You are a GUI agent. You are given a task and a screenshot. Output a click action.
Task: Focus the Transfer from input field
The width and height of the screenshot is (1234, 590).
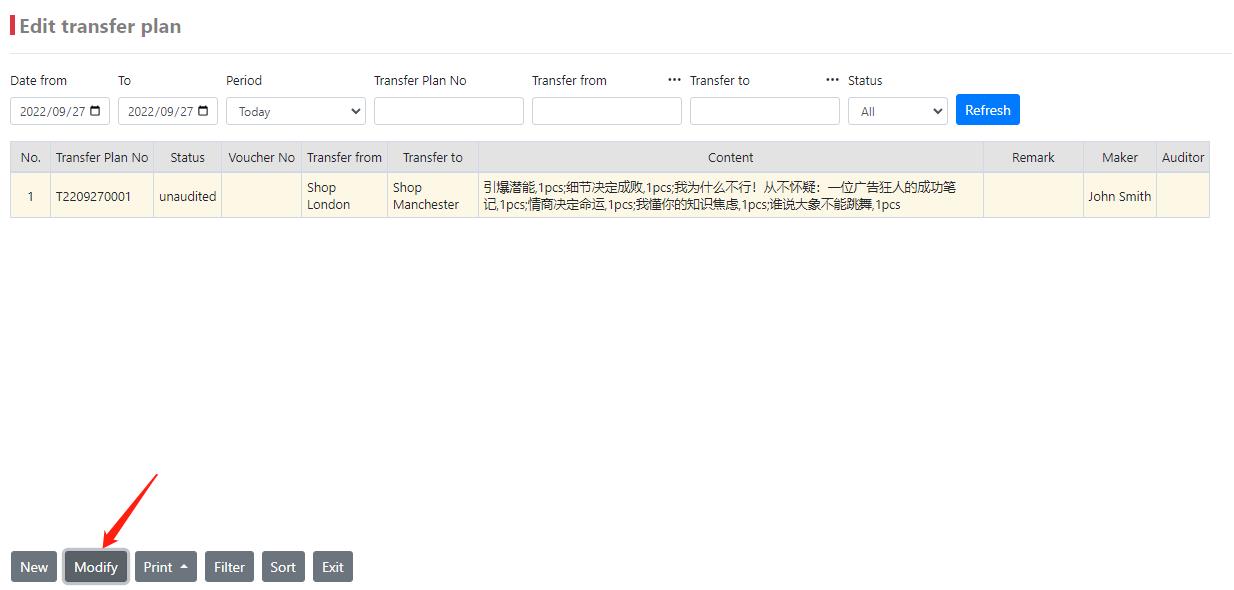pos(607,111)
